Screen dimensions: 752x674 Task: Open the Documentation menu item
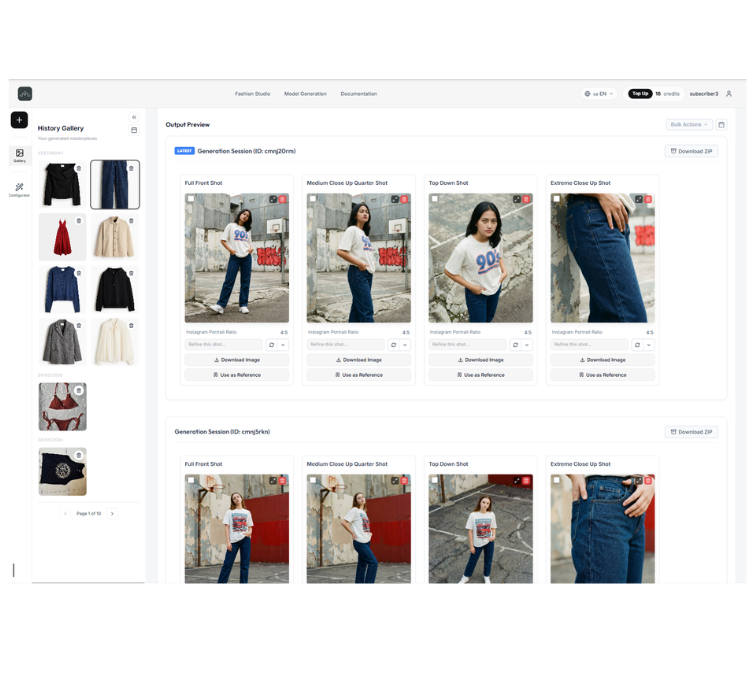(x=358, y=94)
